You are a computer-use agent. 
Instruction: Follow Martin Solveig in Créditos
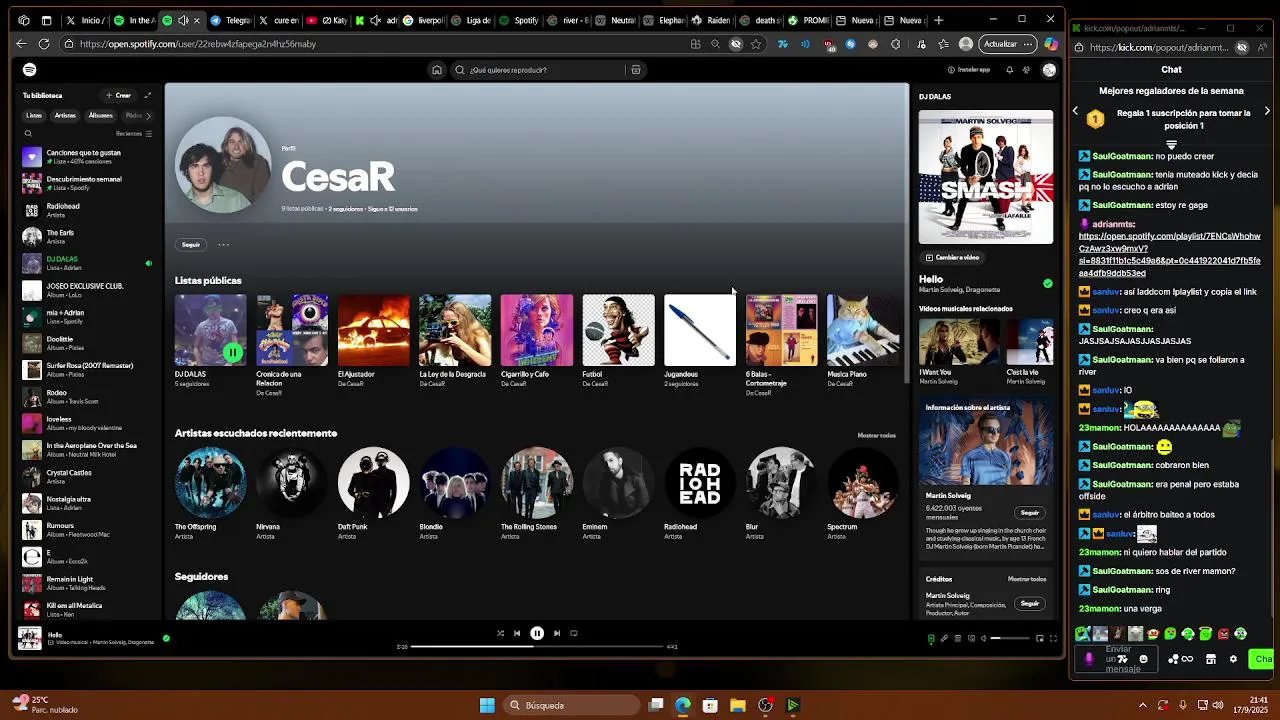pyautogui.click(x=1030, y=604)
